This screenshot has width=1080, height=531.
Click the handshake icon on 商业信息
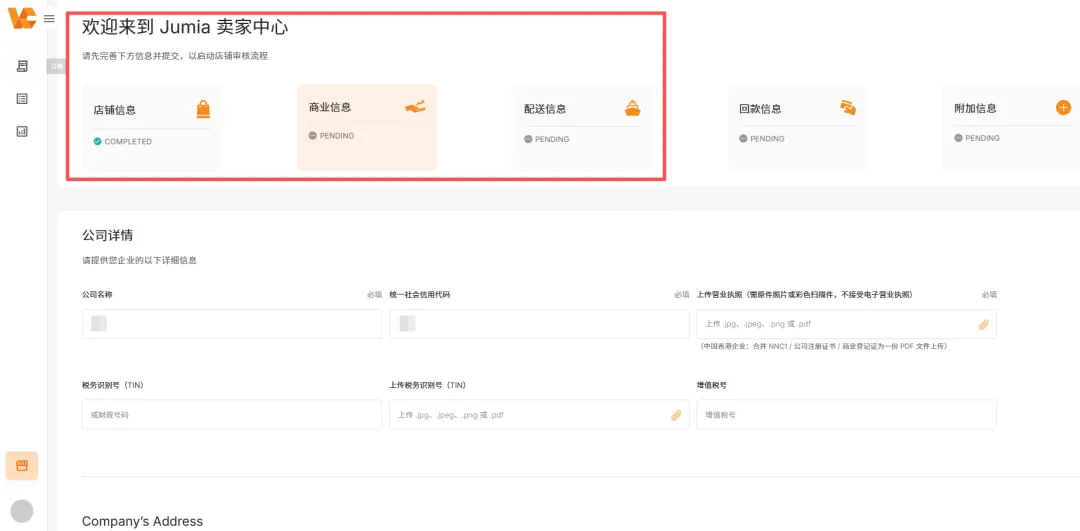pyautogui.click(x=415, y=106)
